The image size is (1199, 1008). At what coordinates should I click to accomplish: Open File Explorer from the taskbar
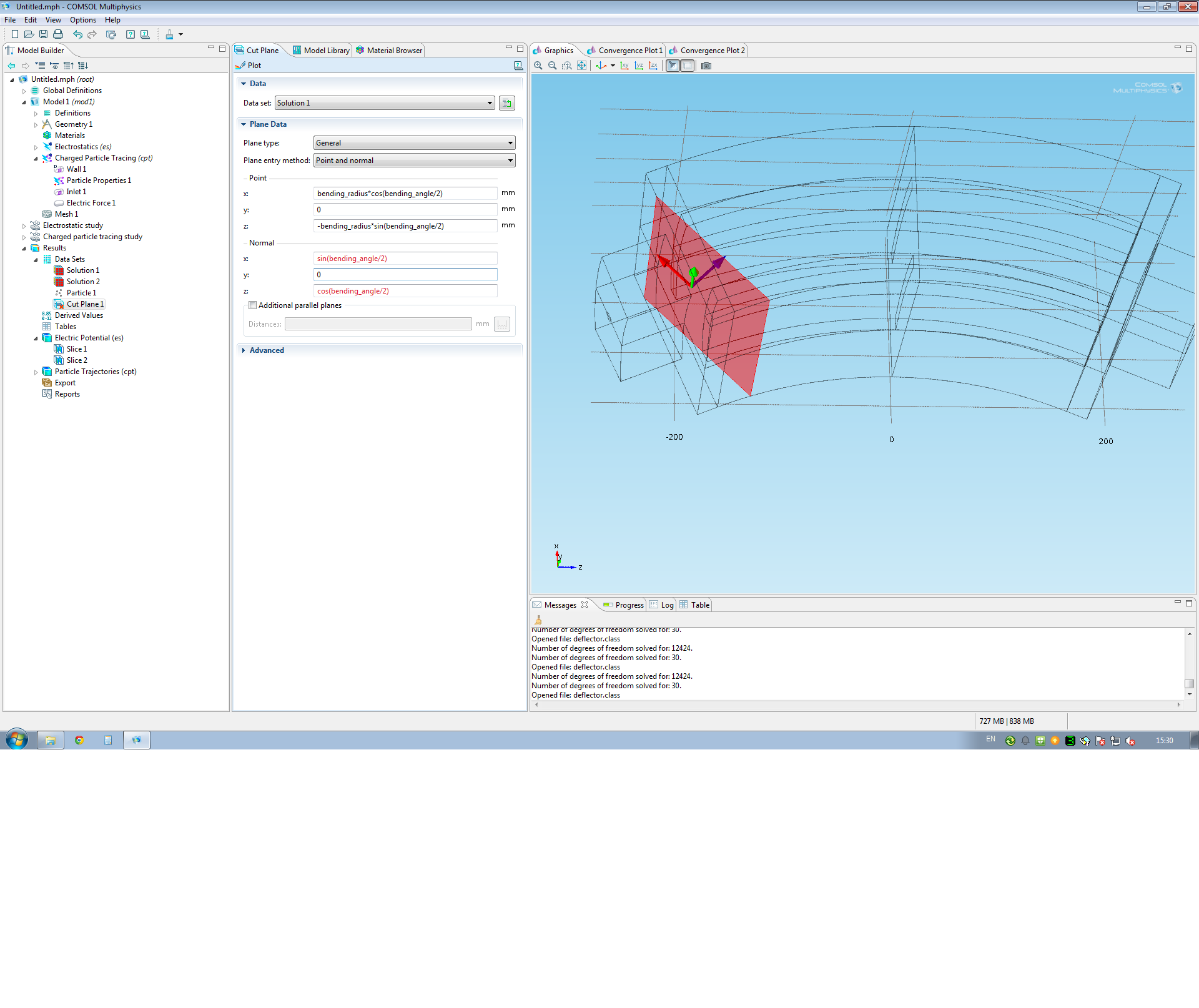coord(50,740)
